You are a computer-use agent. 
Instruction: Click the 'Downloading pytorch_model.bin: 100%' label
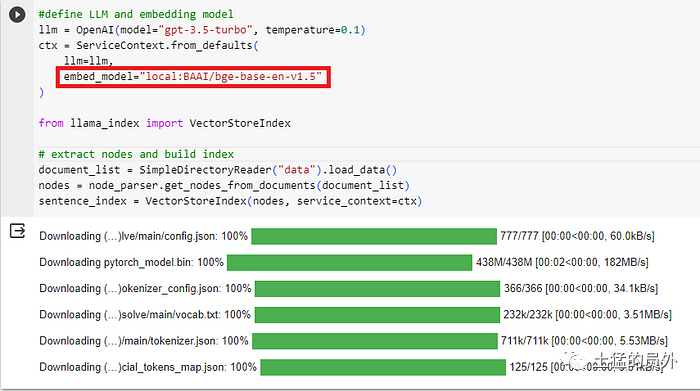point(131,262)
